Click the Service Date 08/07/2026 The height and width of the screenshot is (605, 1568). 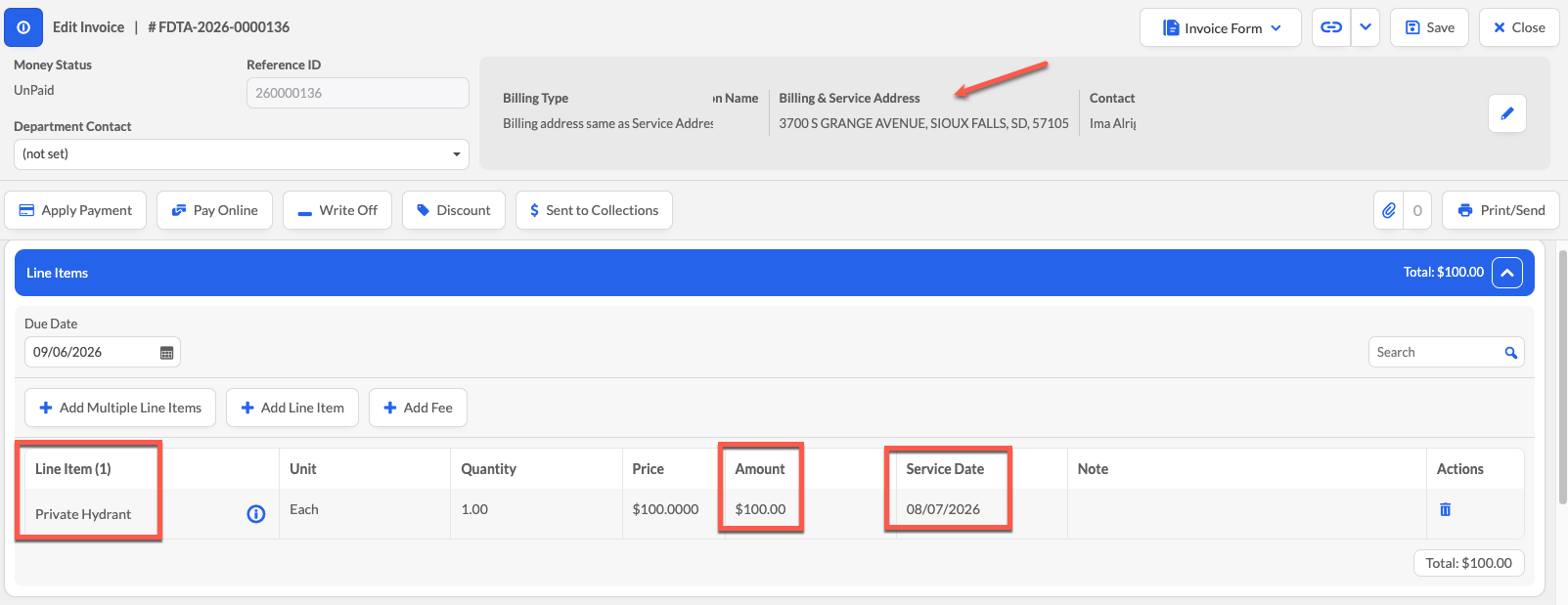[x=943, y=509]
